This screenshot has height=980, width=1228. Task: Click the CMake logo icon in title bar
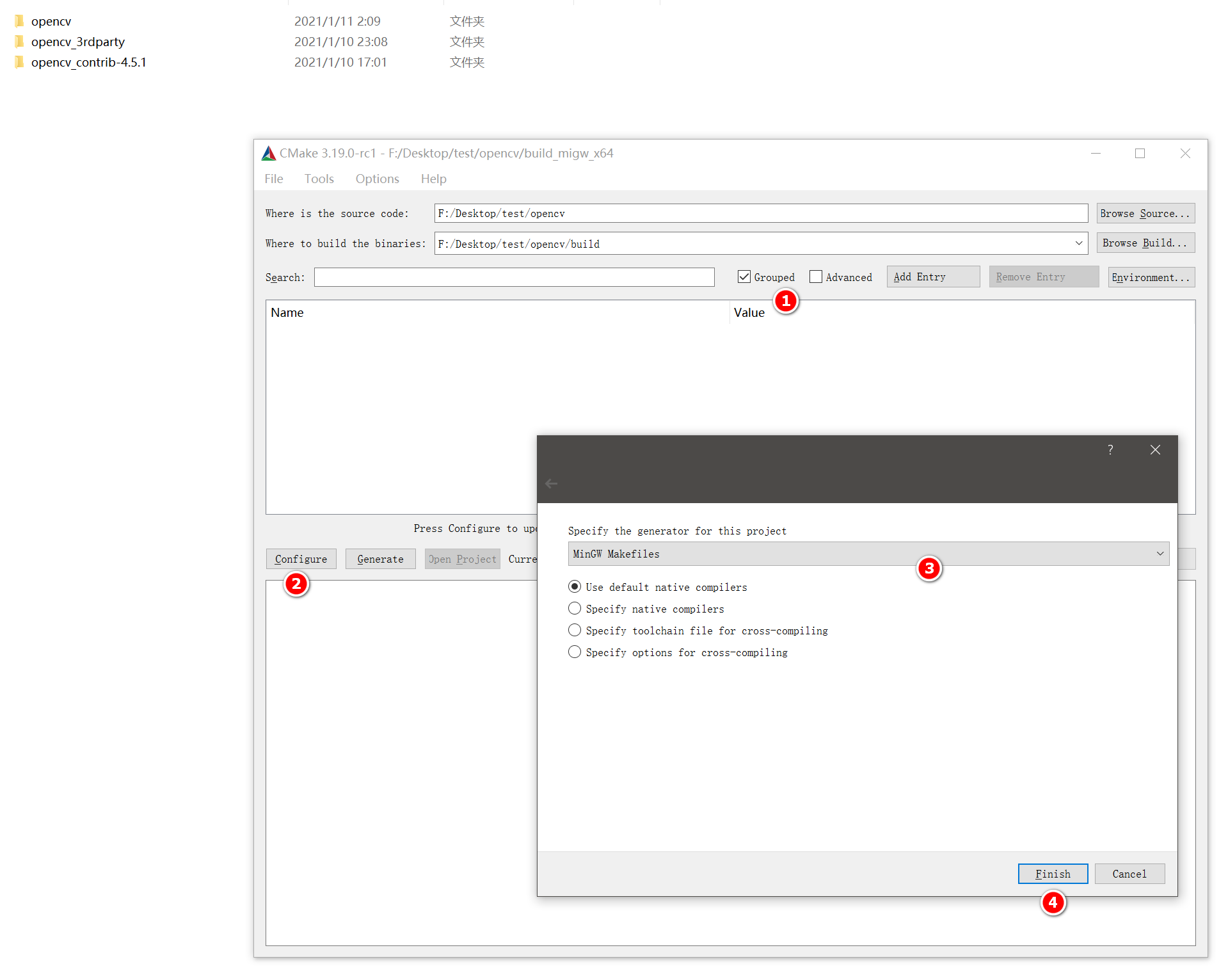coord(269,153)
